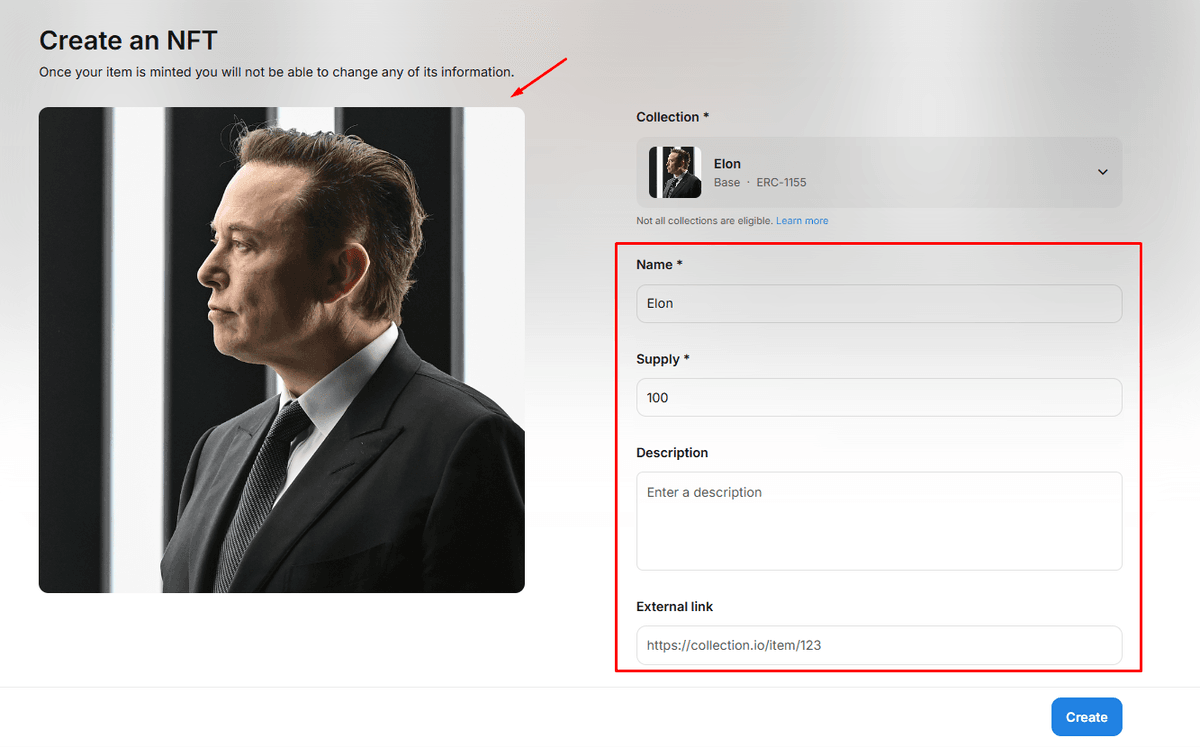Screen dimensions: 1200x747
Task: Click the "Once your item is minted" notice text
Action: pyautogui.click(x=276, y=72)
